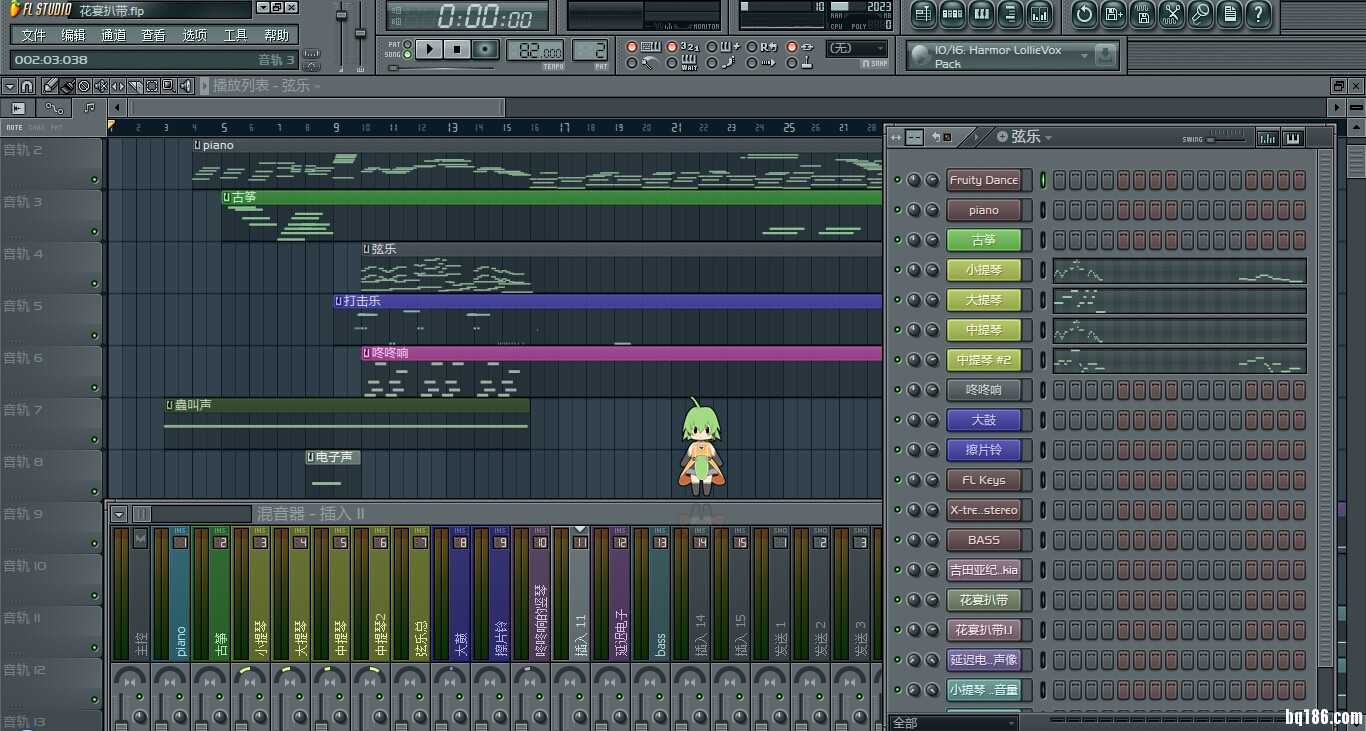Mute the 古筝 channel in channel rack
The width and height of the screenshot is (1366, 731).
897,240
